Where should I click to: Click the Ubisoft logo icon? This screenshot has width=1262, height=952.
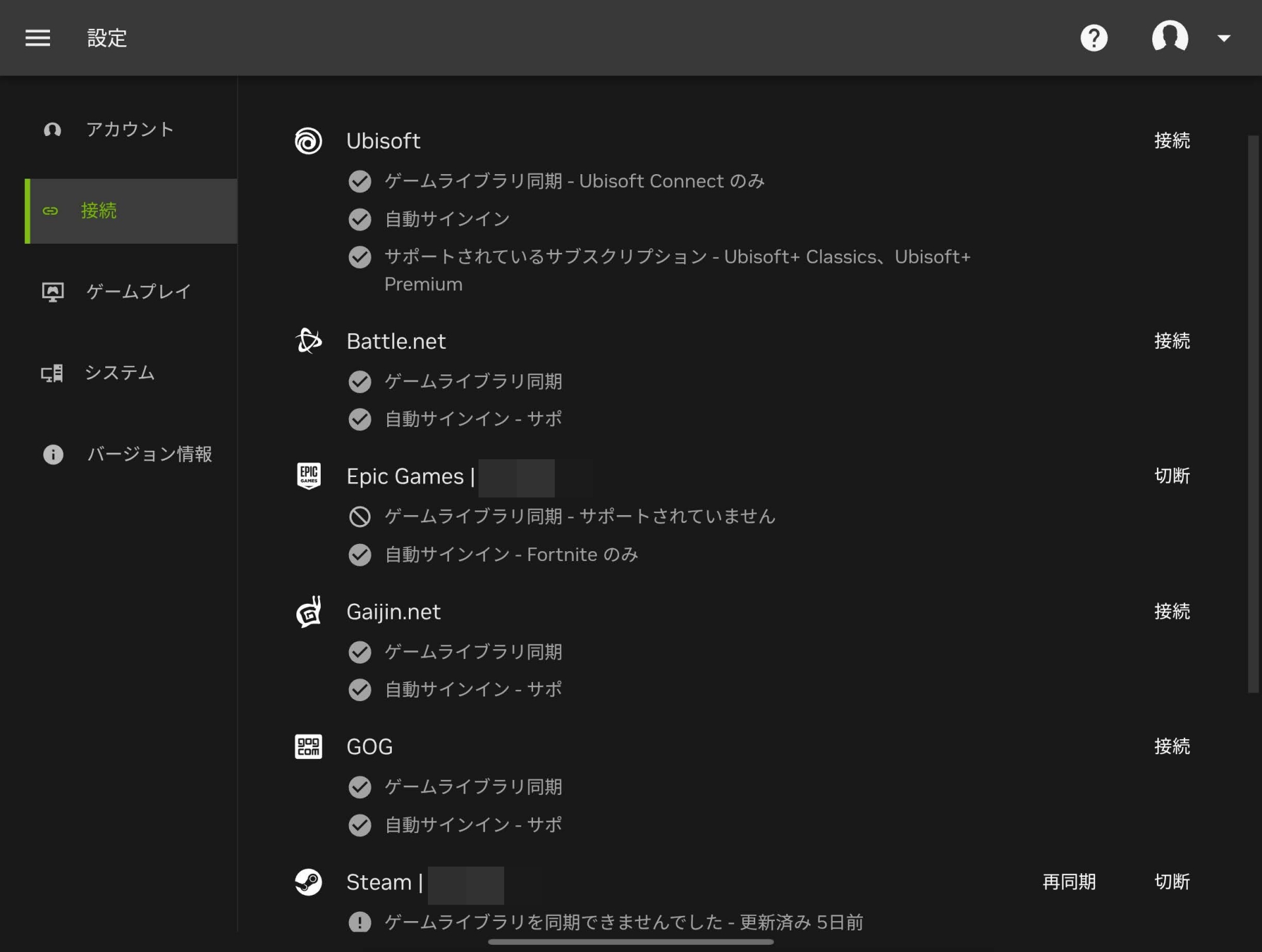coord(308,141)
